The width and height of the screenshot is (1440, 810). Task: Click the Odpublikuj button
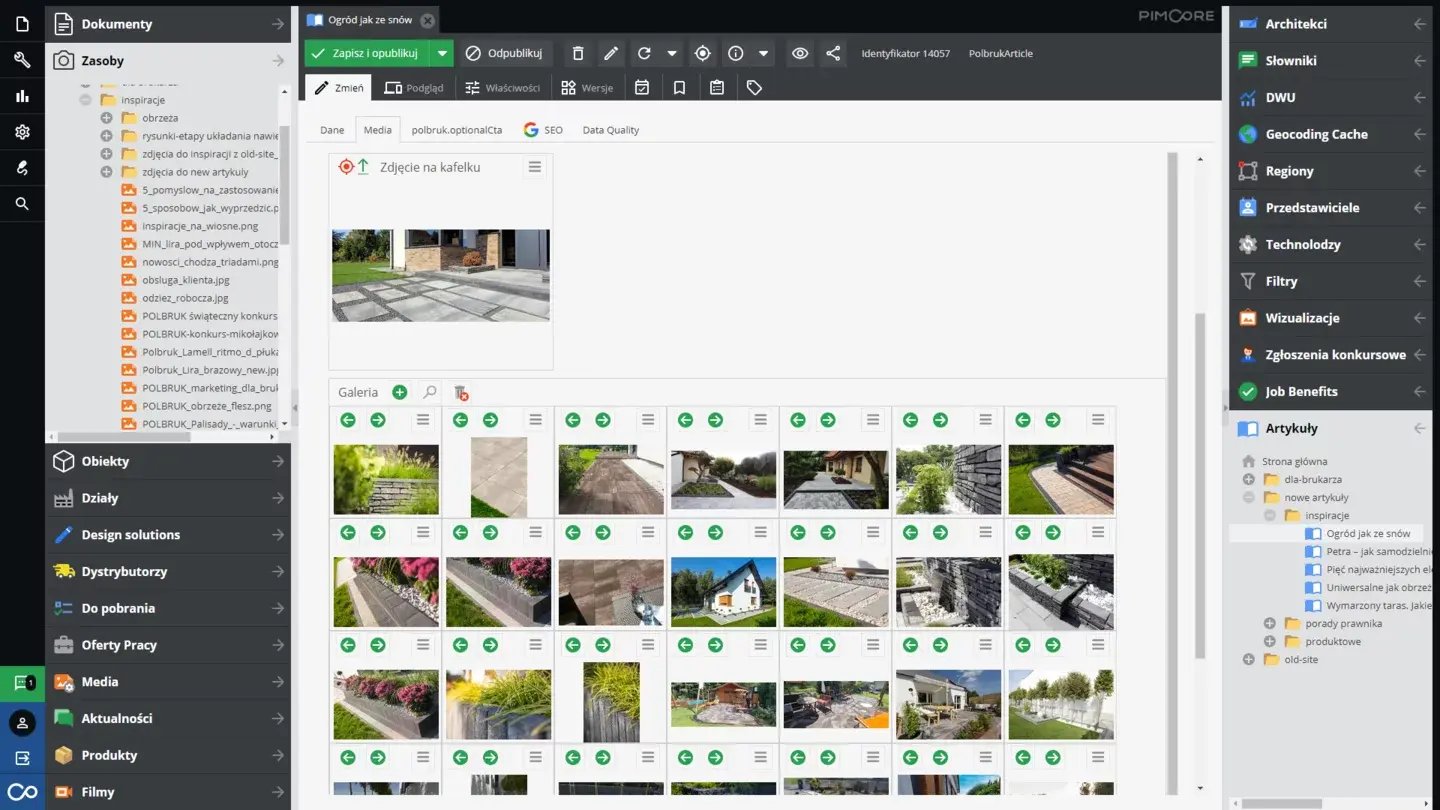(505, 53)
